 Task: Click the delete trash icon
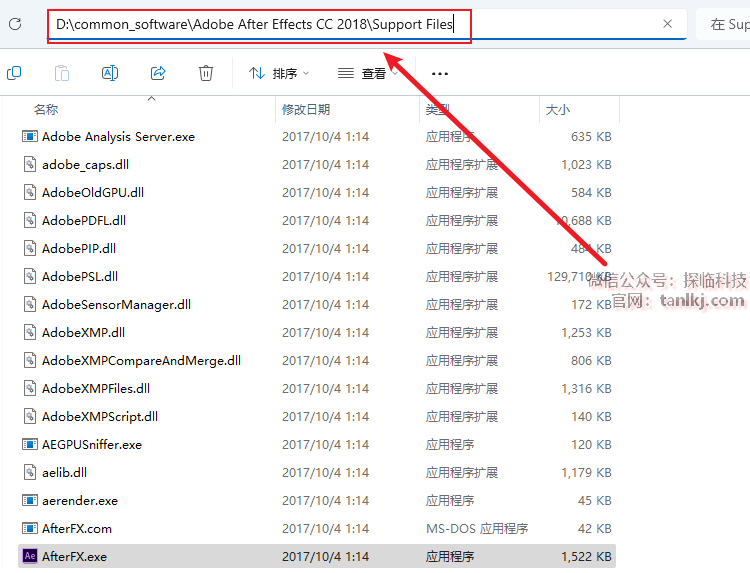pos(206,73)
